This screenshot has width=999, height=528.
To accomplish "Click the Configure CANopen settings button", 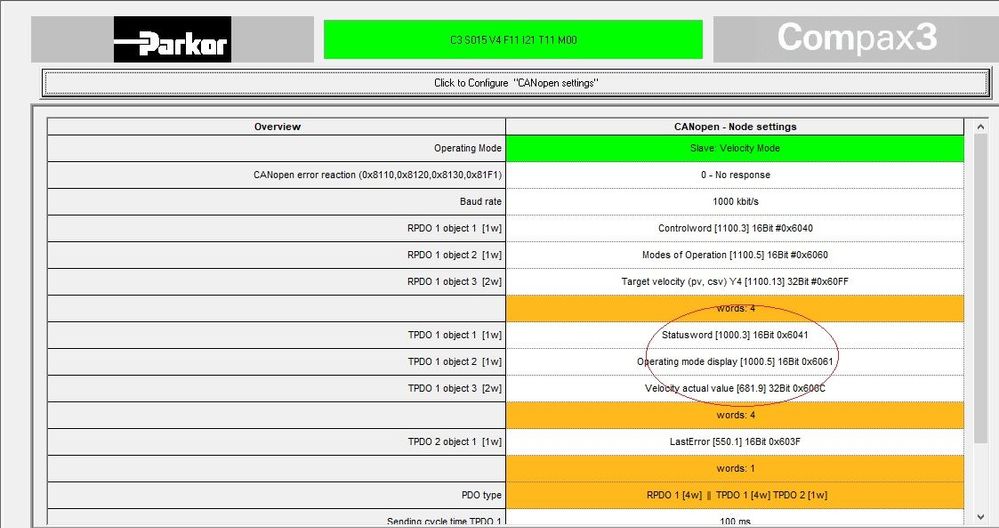I will pyautogui.click(x=516, y=83).
